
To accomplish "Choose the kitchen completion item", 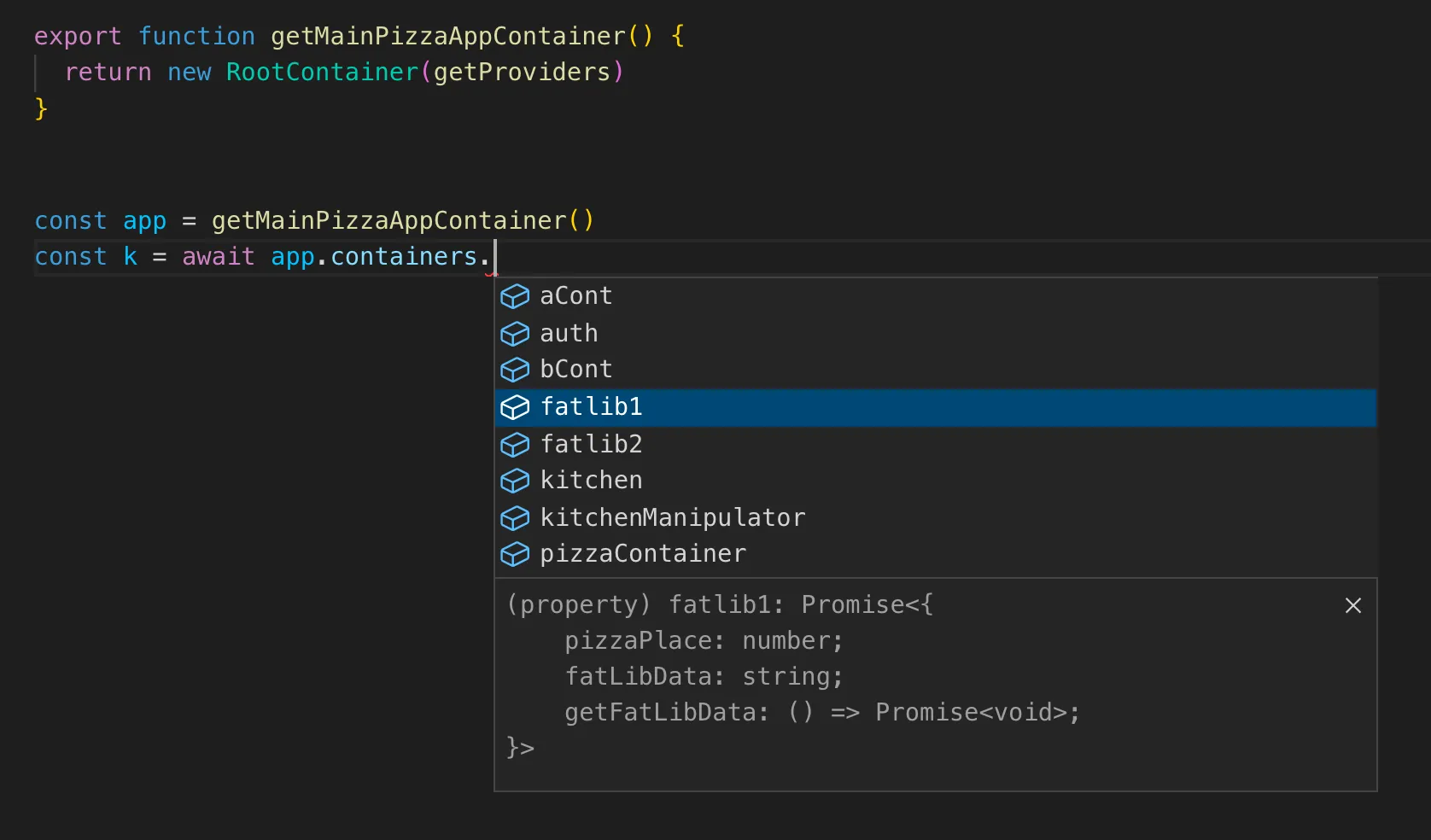I will tap(591, 481).
